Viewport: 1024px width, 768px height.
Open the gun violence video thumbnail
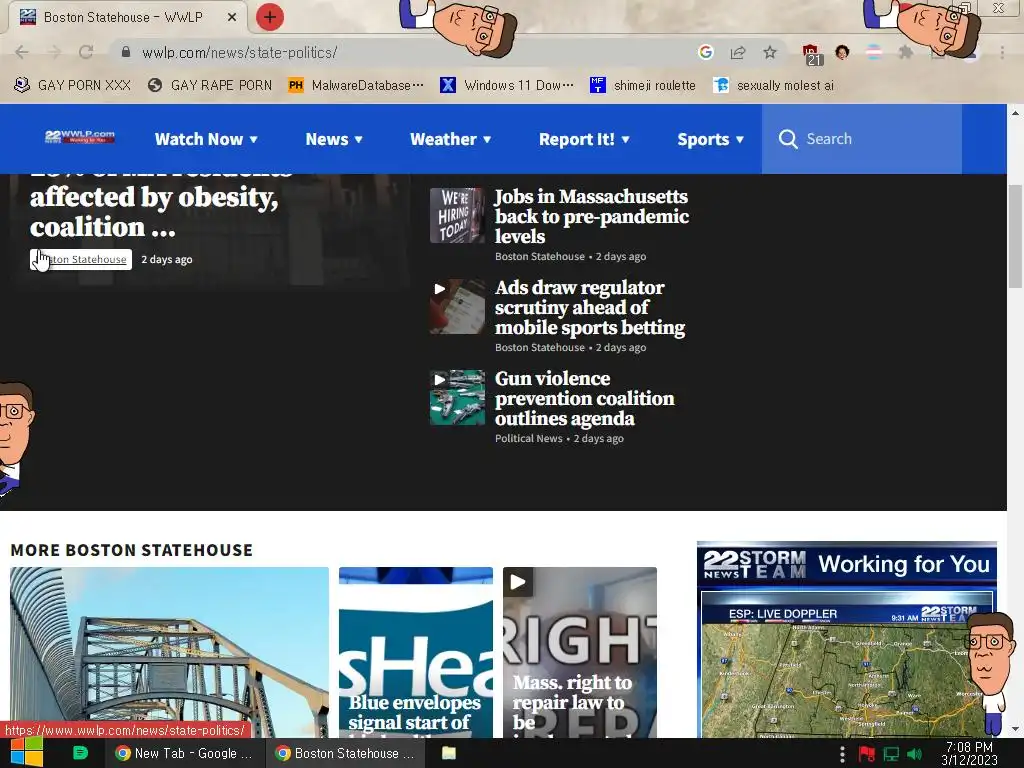point(457,397)
